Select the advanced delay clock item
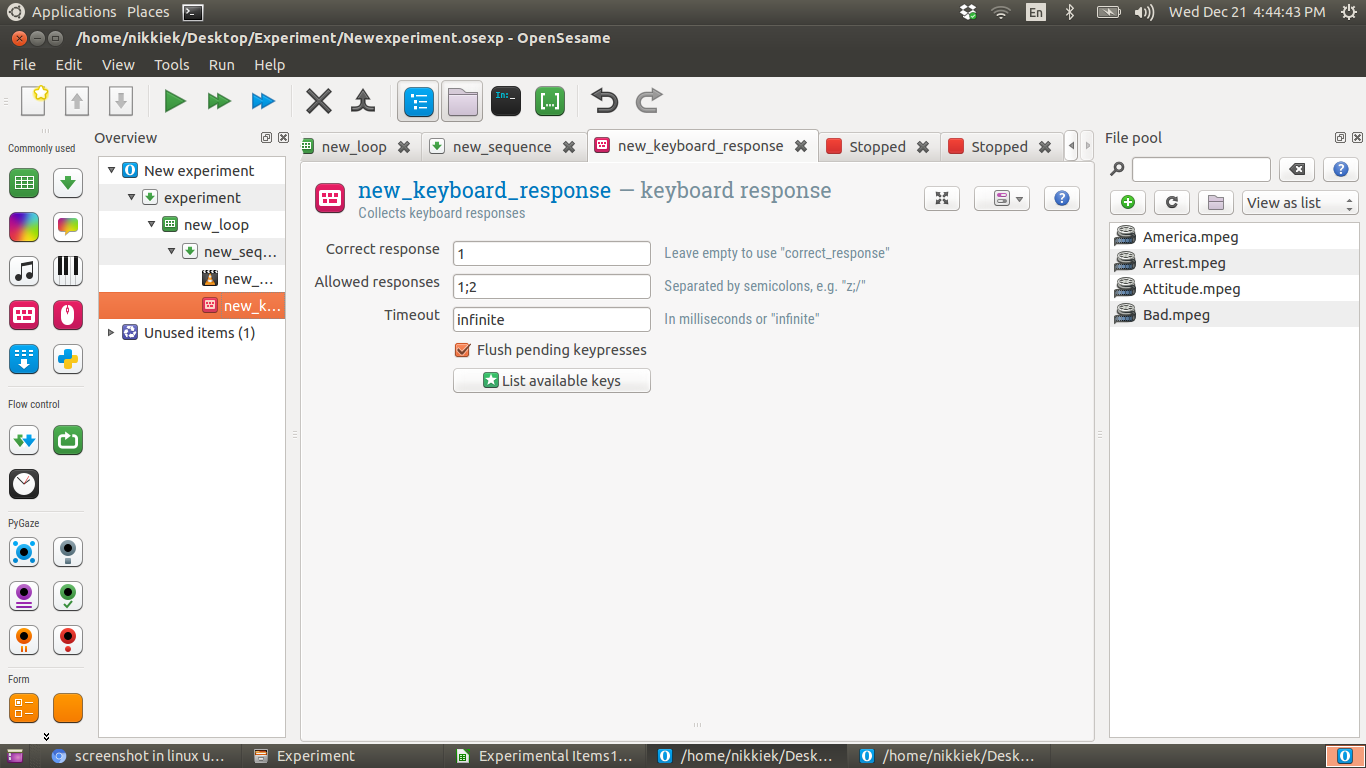 [x=24, y=484]
